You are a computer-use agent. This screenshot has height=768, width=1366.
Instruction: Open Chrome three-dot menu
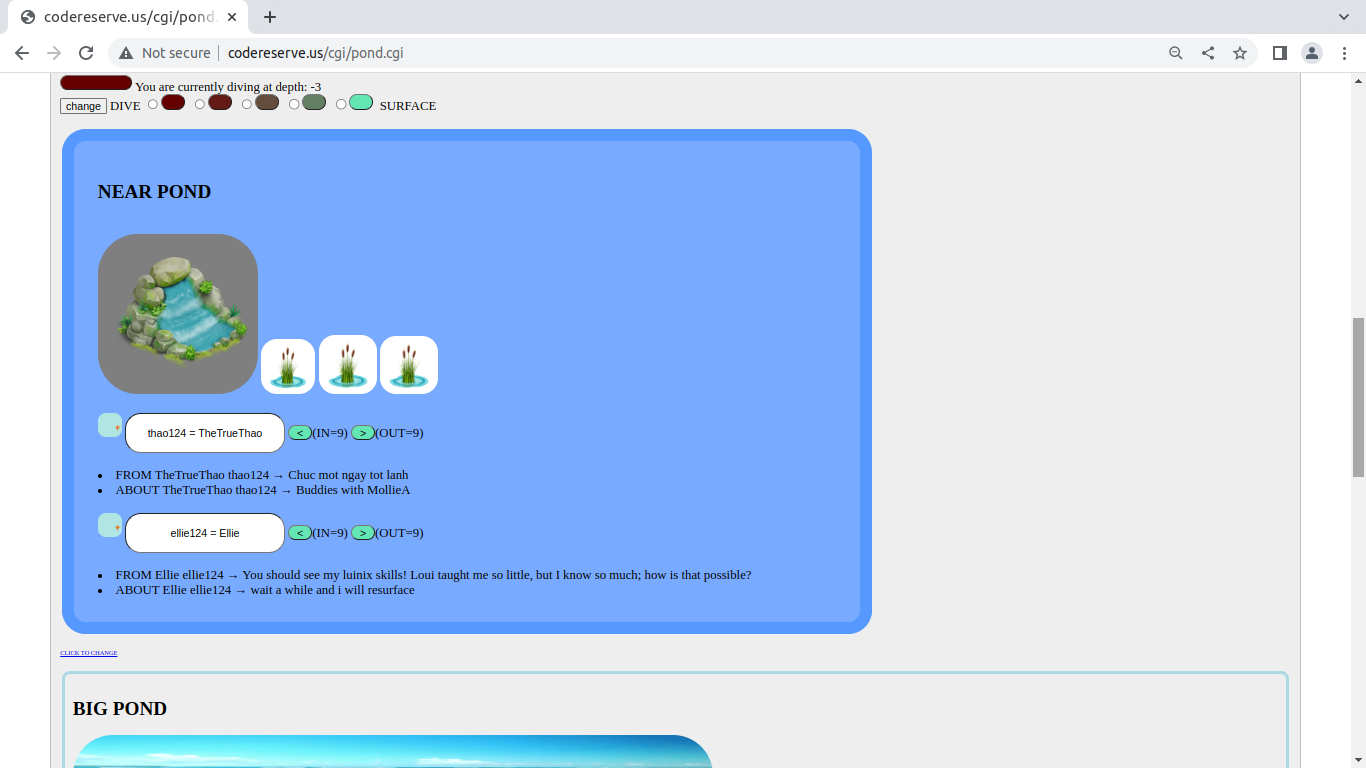pos(1344,53)
